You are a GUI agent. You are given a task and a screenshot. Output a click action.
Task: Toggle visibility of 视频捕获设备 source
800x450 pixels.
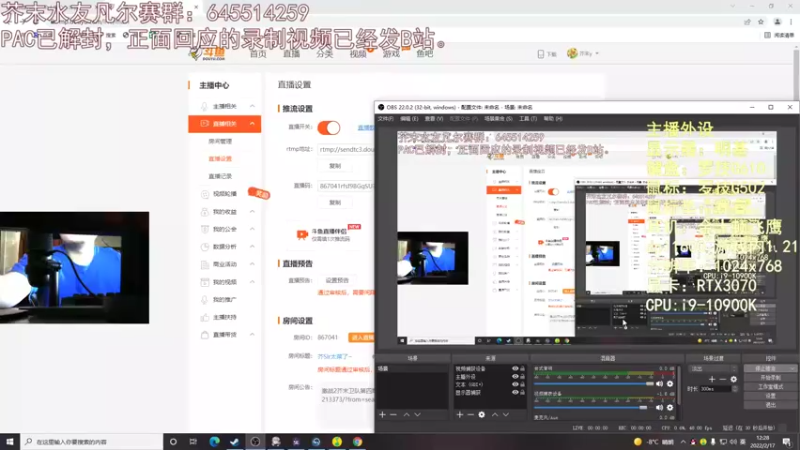[515, 368]
